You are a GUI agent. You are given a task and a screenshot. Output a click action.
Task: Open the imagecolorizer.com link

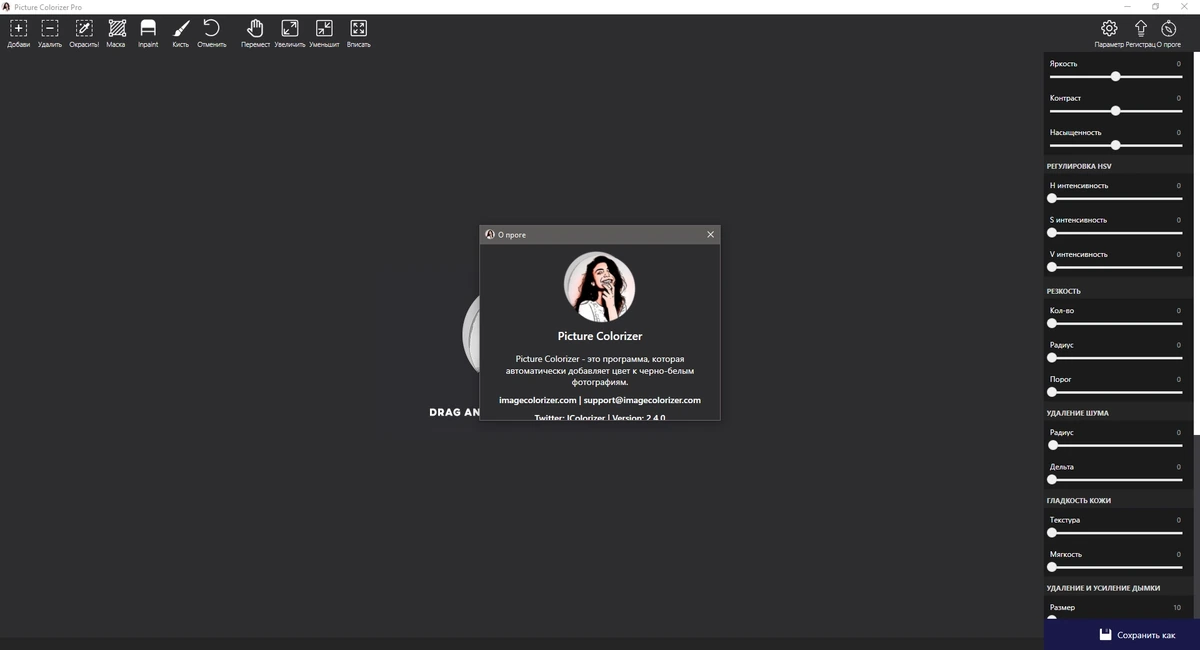pyautogui.click(x=538, y=400)
